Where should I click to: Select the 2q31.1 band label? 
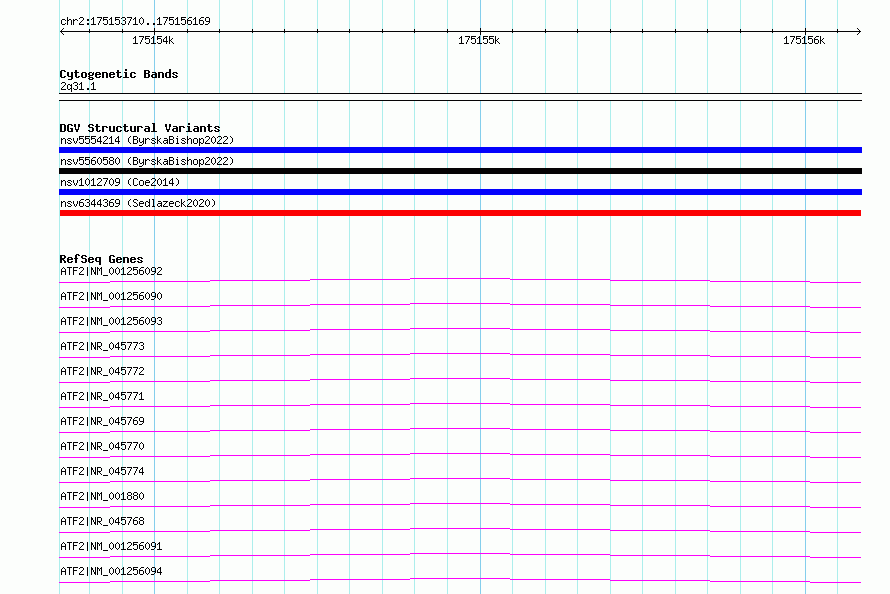78,86
